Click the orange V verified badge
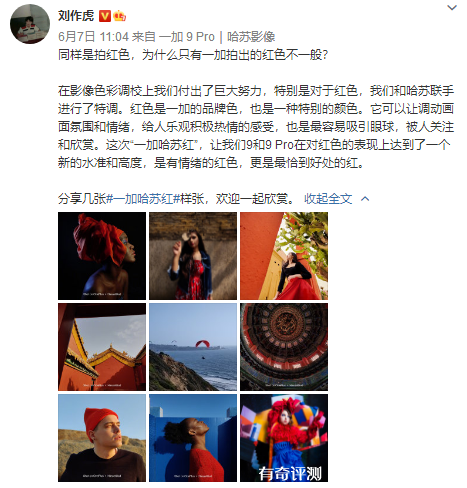The width and height of the screenshot is (467, 488). [x=105, y=16]
